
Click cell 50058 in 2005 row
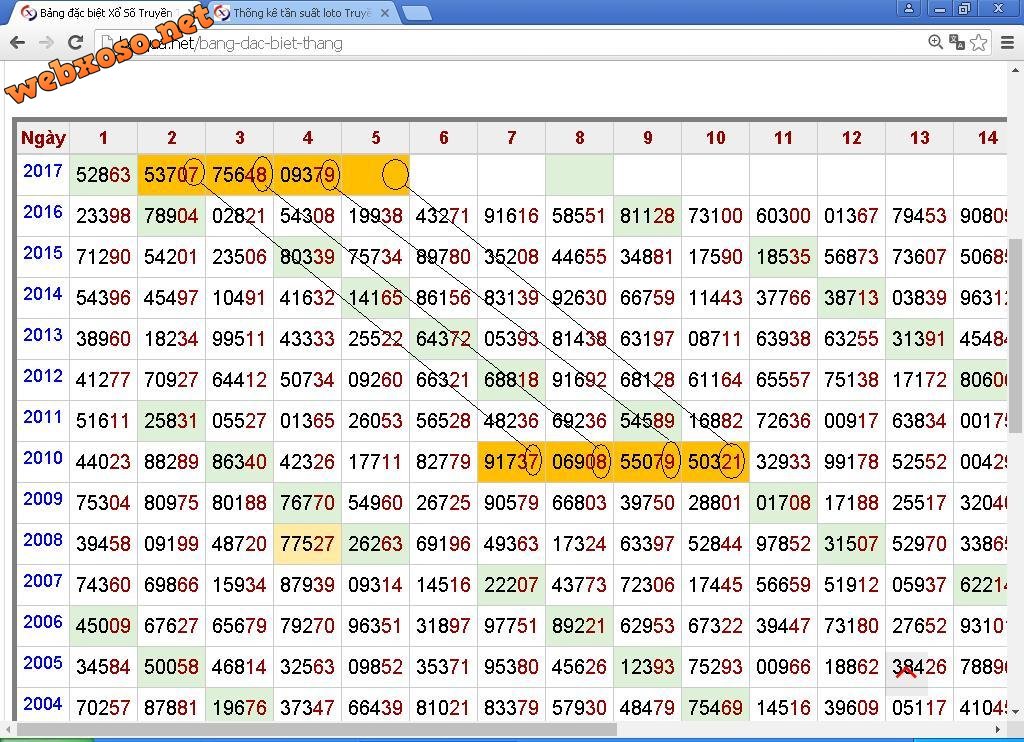click(171, 667)
